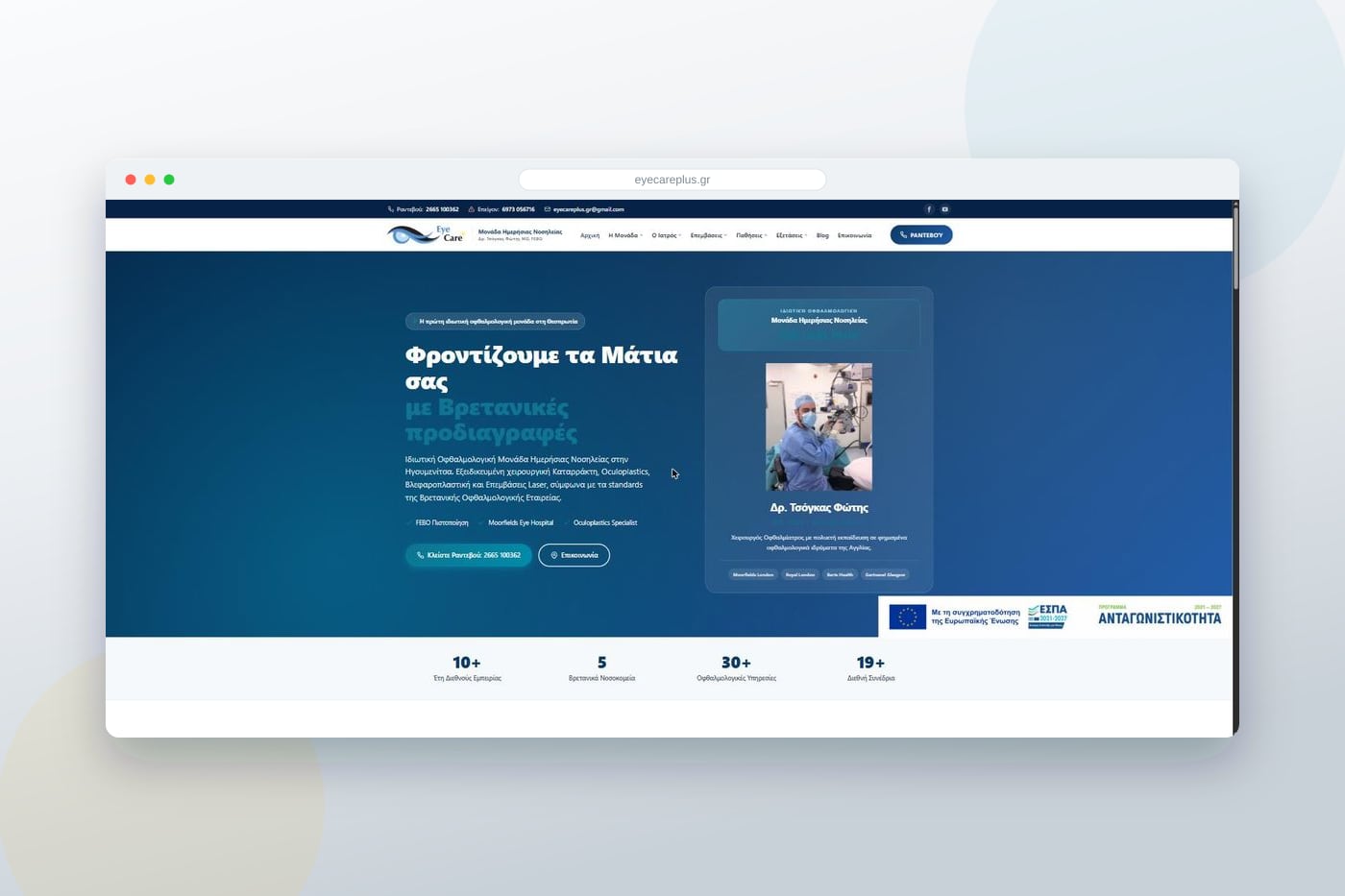Click the envelope icon beside the email address
This screenshot has width=1345, height=896.
click(x=548, y=209)
